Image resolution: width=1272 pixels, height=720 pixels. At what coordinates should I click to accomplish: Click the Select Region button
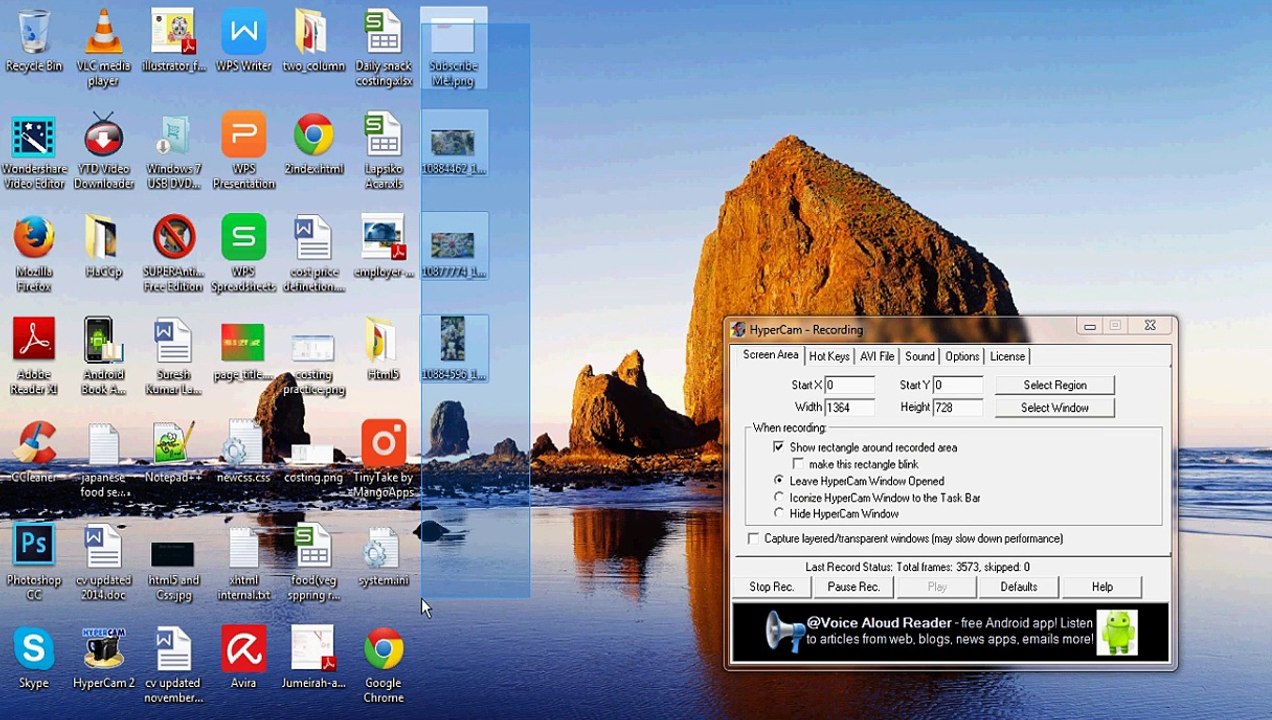[1054, 385]
